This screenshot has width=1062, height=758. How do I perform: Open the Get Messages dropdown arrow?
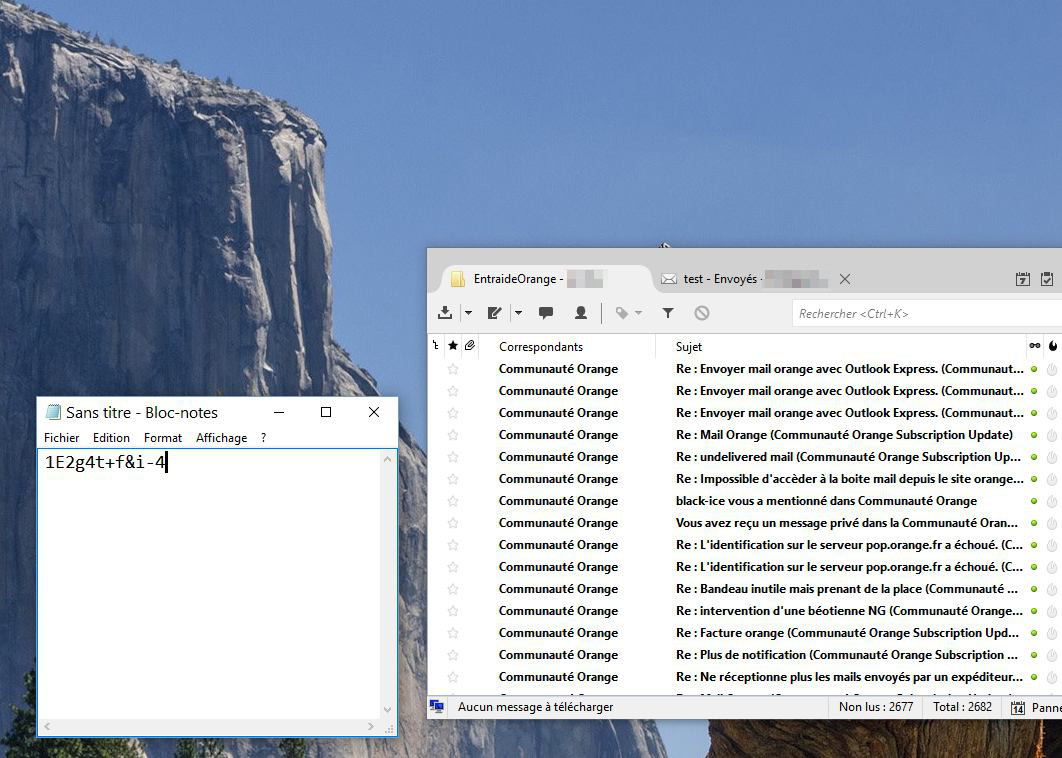click(468, 313)
